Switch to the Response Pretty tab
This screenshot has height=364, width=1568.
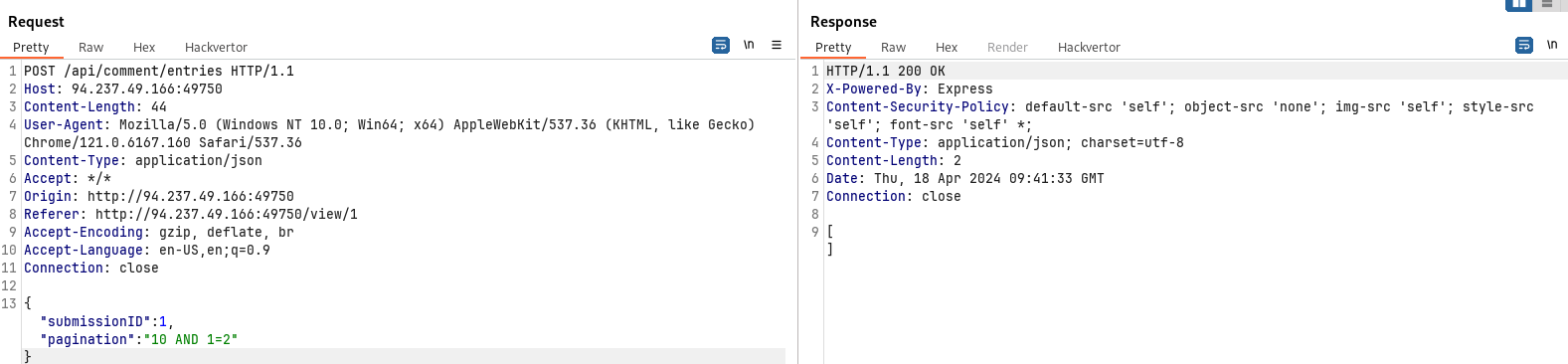[833, 47]
